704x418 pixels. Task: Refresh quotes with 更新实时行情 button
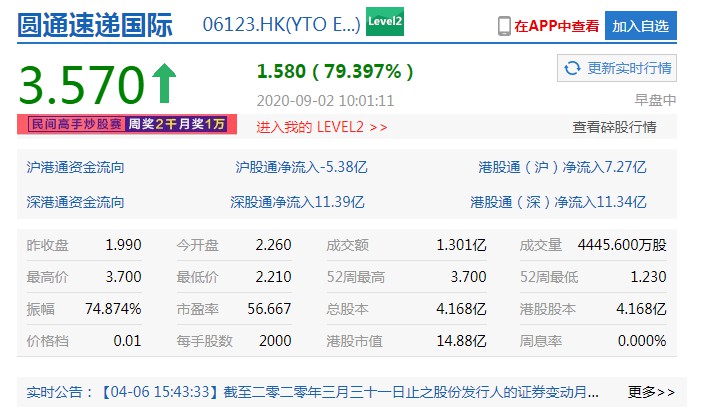tap(617, 68)
